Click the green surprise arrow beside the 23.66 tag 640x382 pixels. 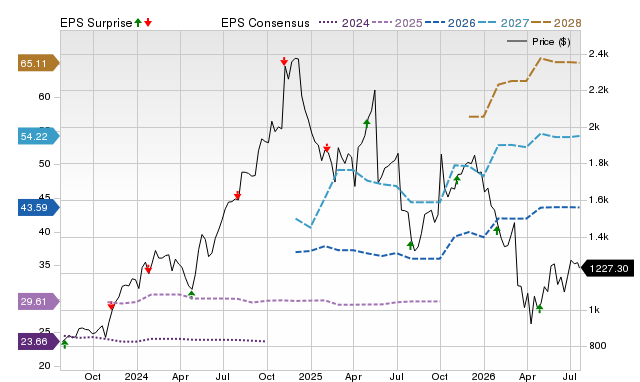pos(64,344)
